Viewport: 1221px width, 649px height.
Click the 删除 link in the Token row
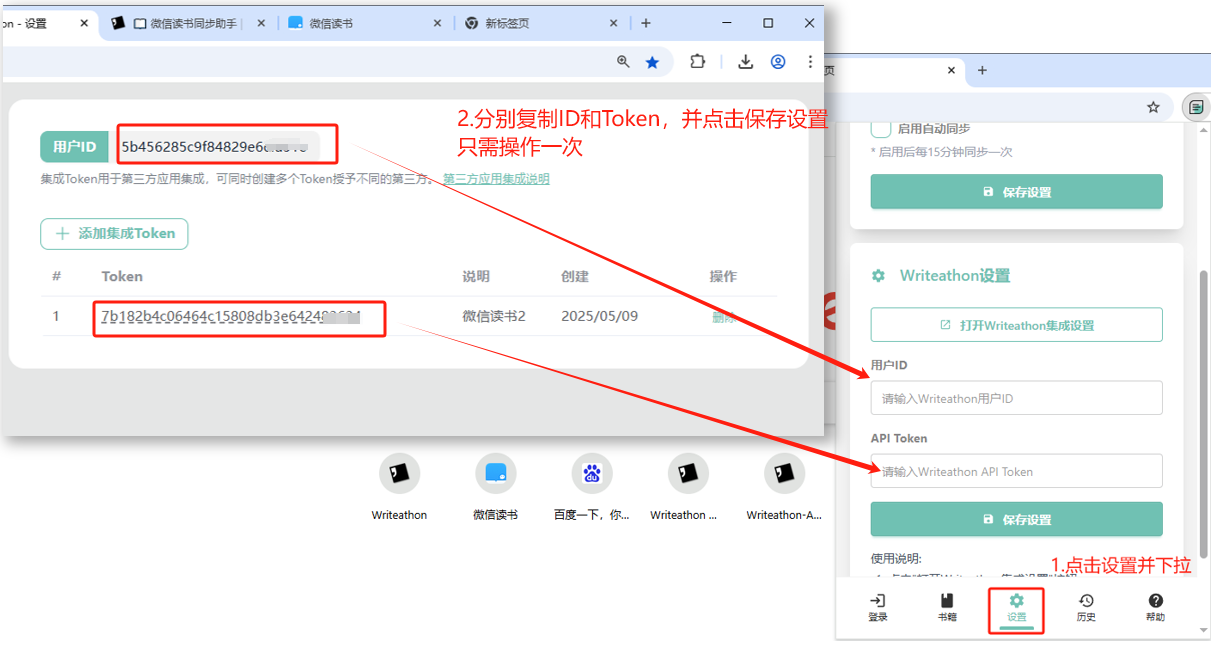click(723, 317)
